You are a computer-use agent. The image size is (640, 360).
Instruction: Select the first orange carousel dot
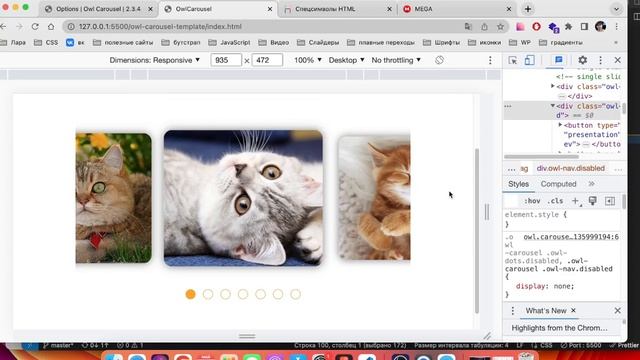click(190, 294)
